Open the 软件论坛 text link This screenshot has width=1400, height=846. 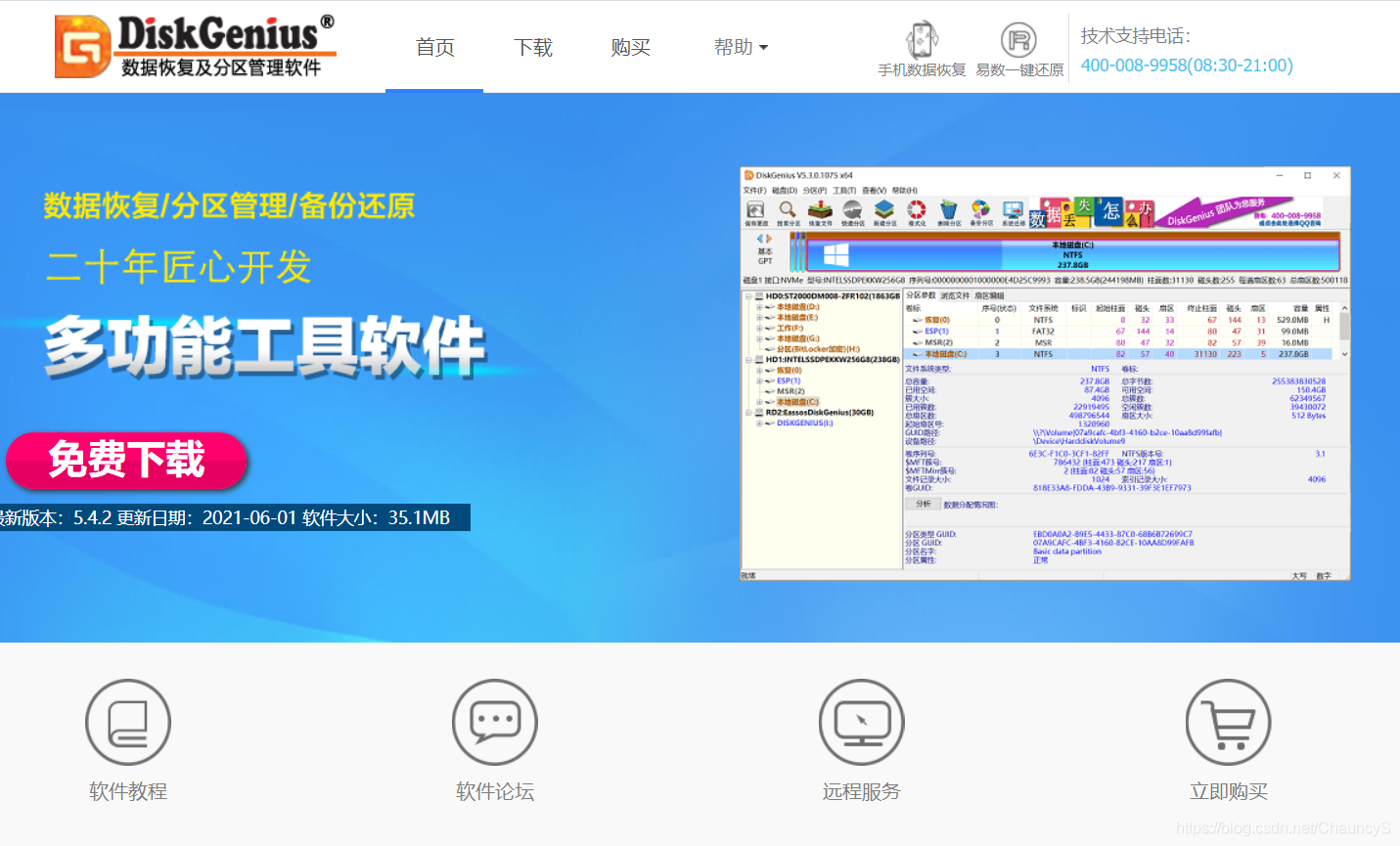coord(495,791)
